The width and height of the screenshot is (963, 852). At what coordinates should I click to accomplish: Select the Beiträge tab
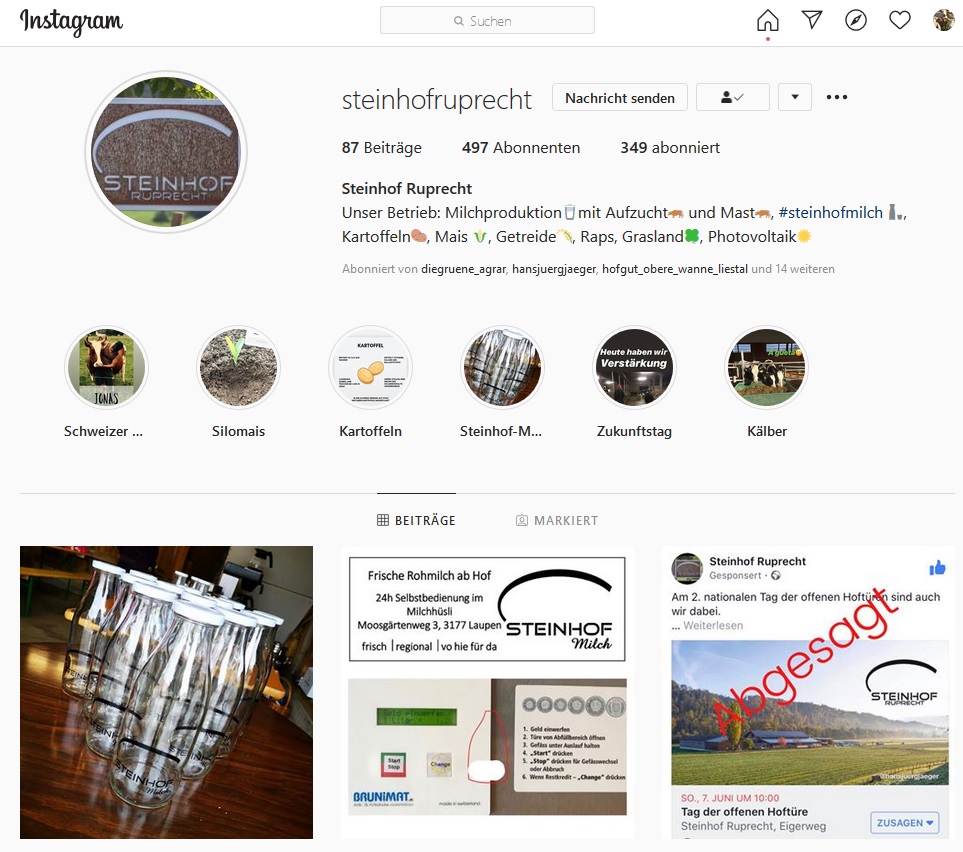tap(416, 520)
